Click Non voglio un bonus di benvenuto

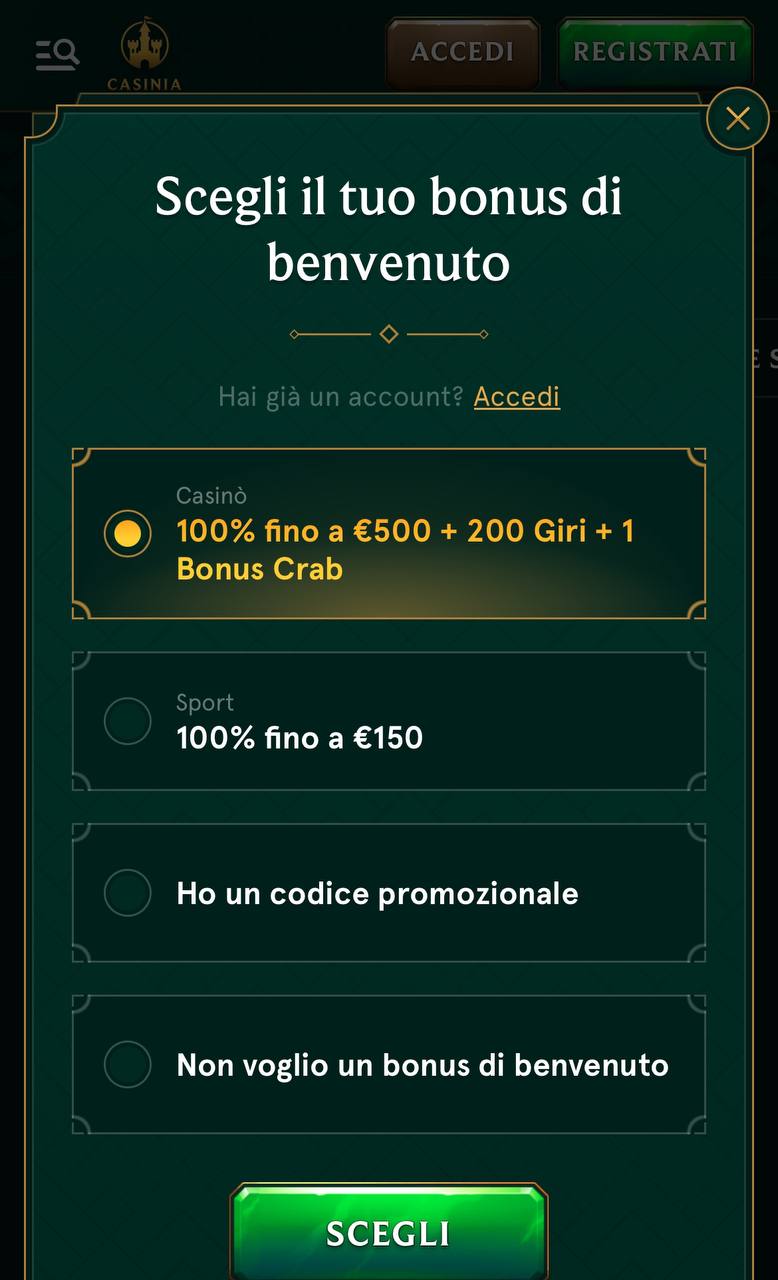pos(422,1065)
